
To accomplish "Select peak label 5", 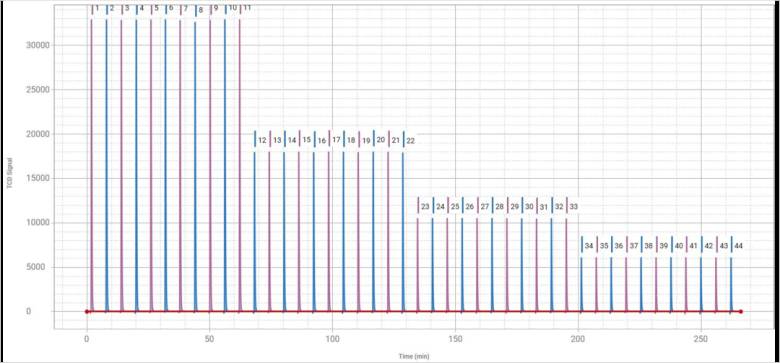I will (x=157, y=8).
